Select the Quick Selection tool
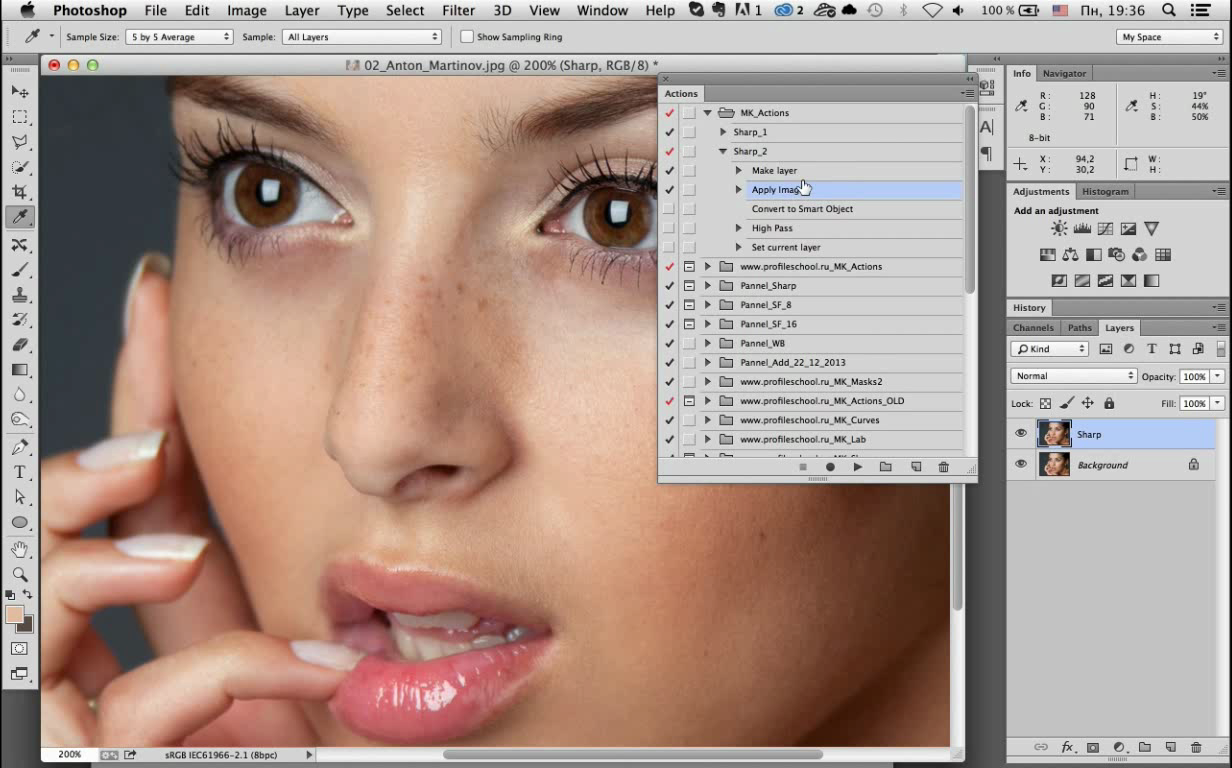The width and height of the screenshot is (1232, 768). click(x=19, y=167)
